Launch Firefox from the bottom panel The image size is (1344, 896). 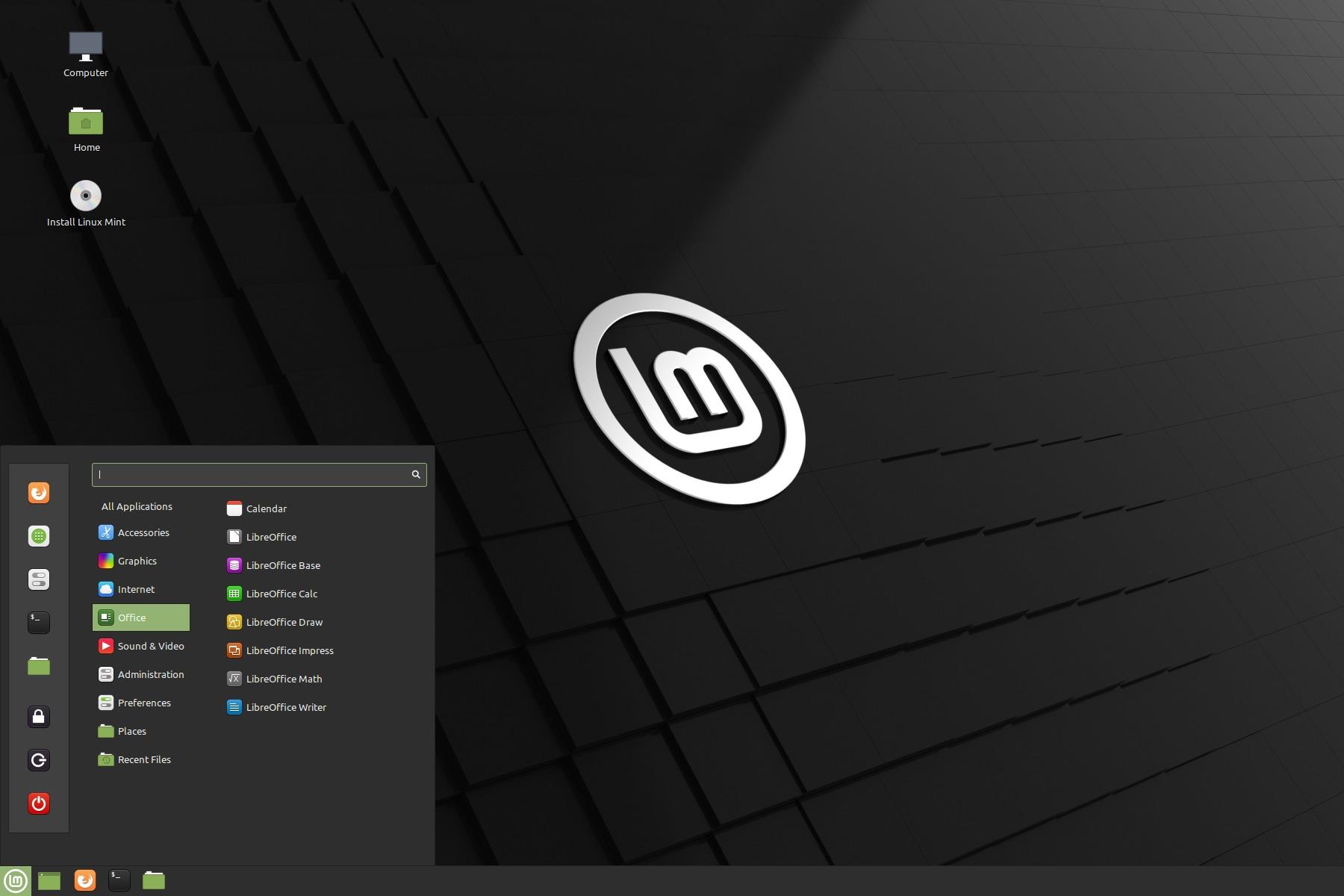[85, 880]
